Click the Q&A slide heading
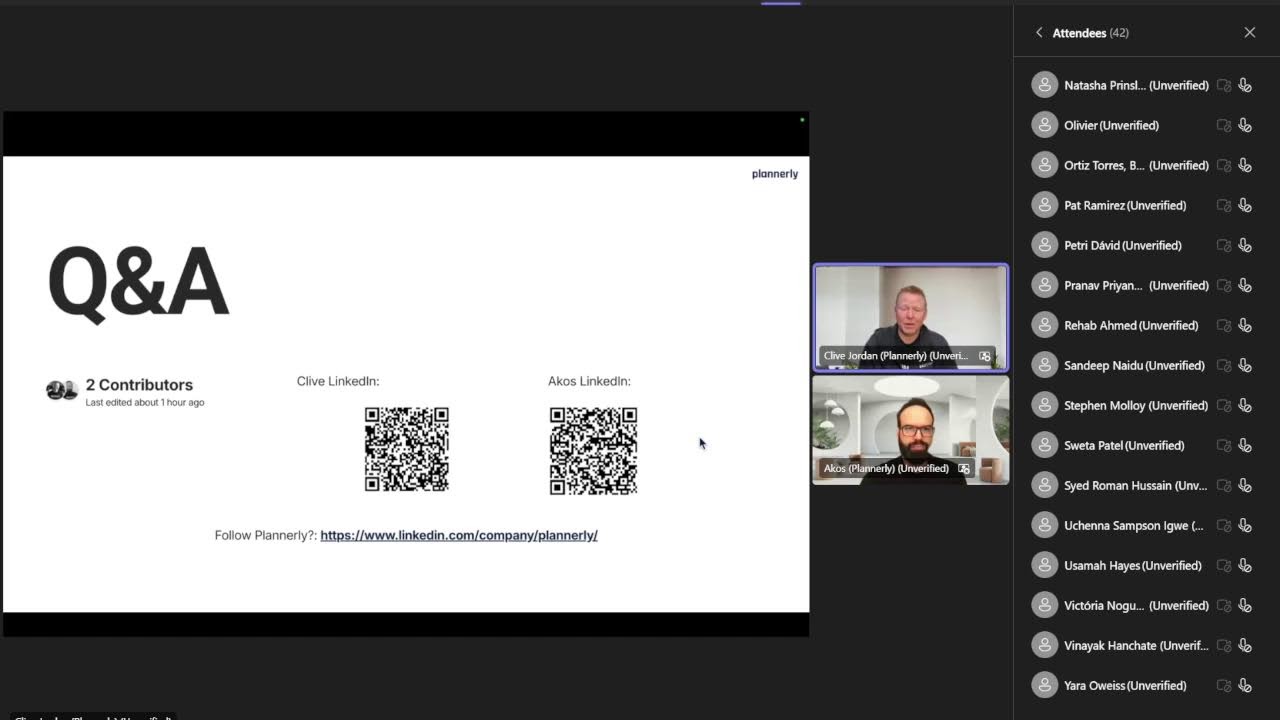This screenshot has height=720, width=1280. point(138,283)
